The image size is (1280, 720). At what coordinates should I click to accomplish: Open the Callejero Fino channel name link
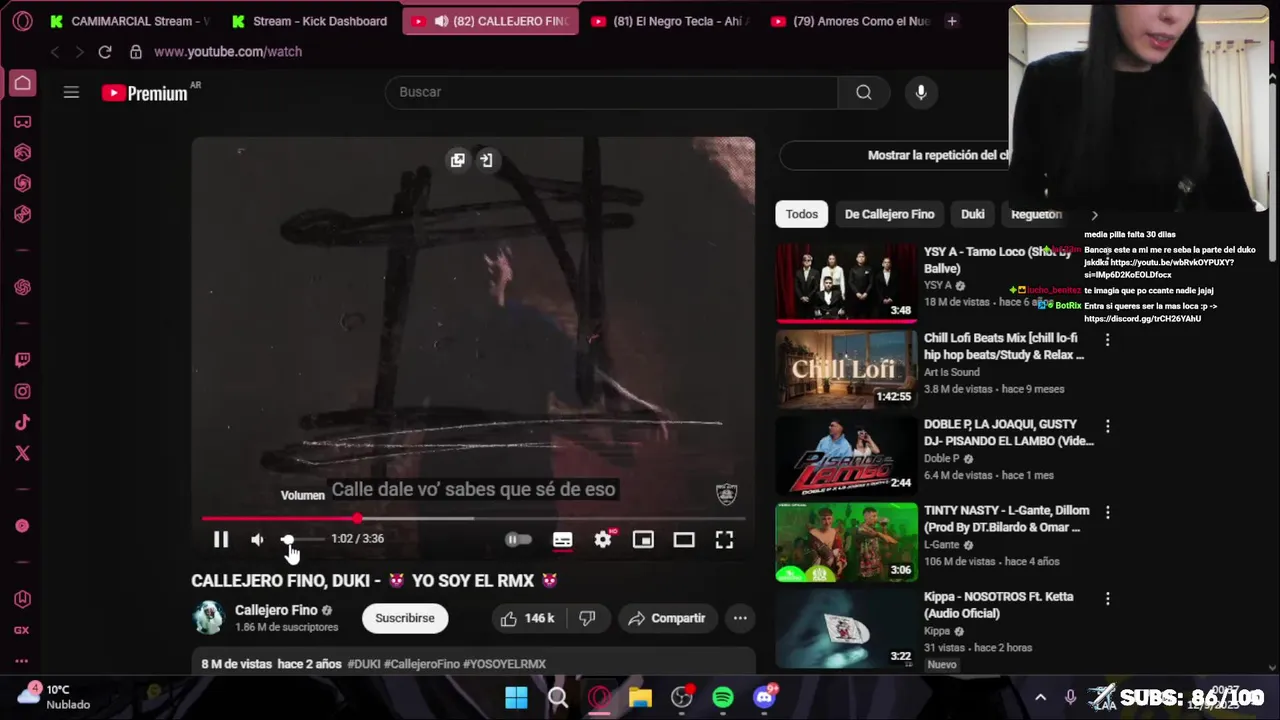click(x=276, y=610)
